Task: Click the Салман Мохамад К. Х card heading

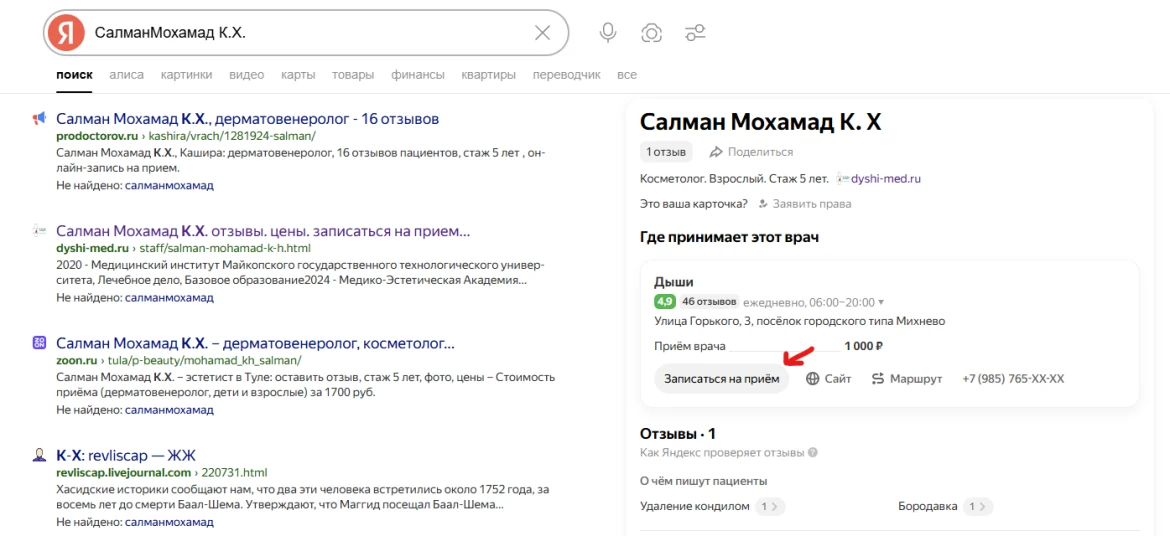Action: pyautogui.click(x=761, y=122)
